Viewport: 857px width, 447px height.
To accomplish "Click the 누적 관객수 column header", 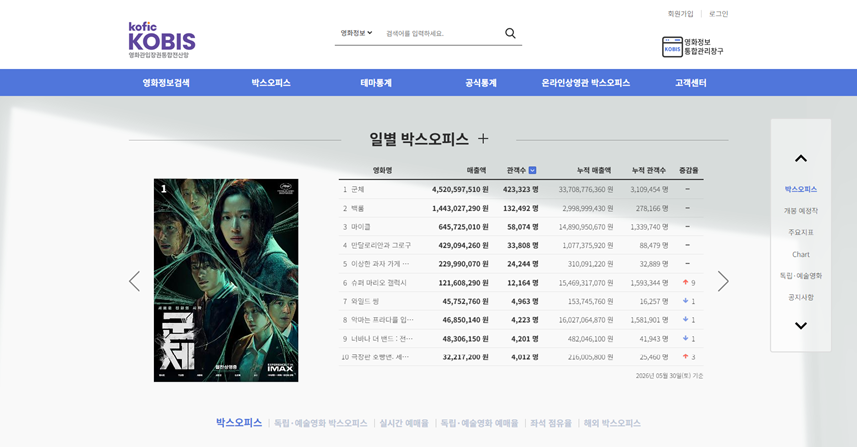I will click(x=649, y=170).
